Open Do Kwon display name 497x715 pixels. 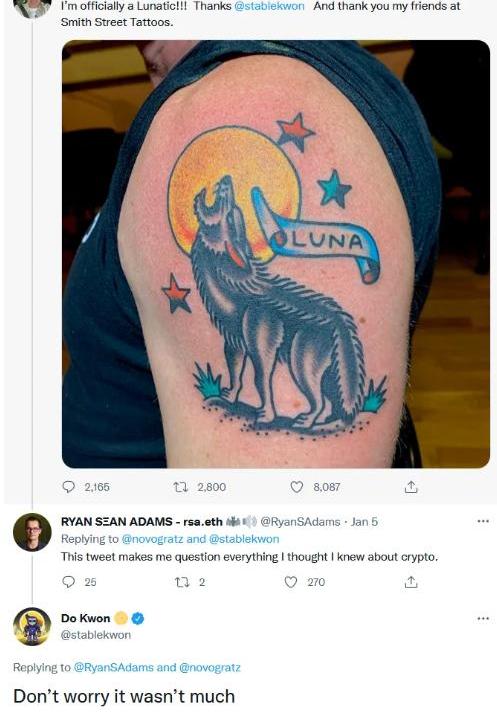[86, 618]
